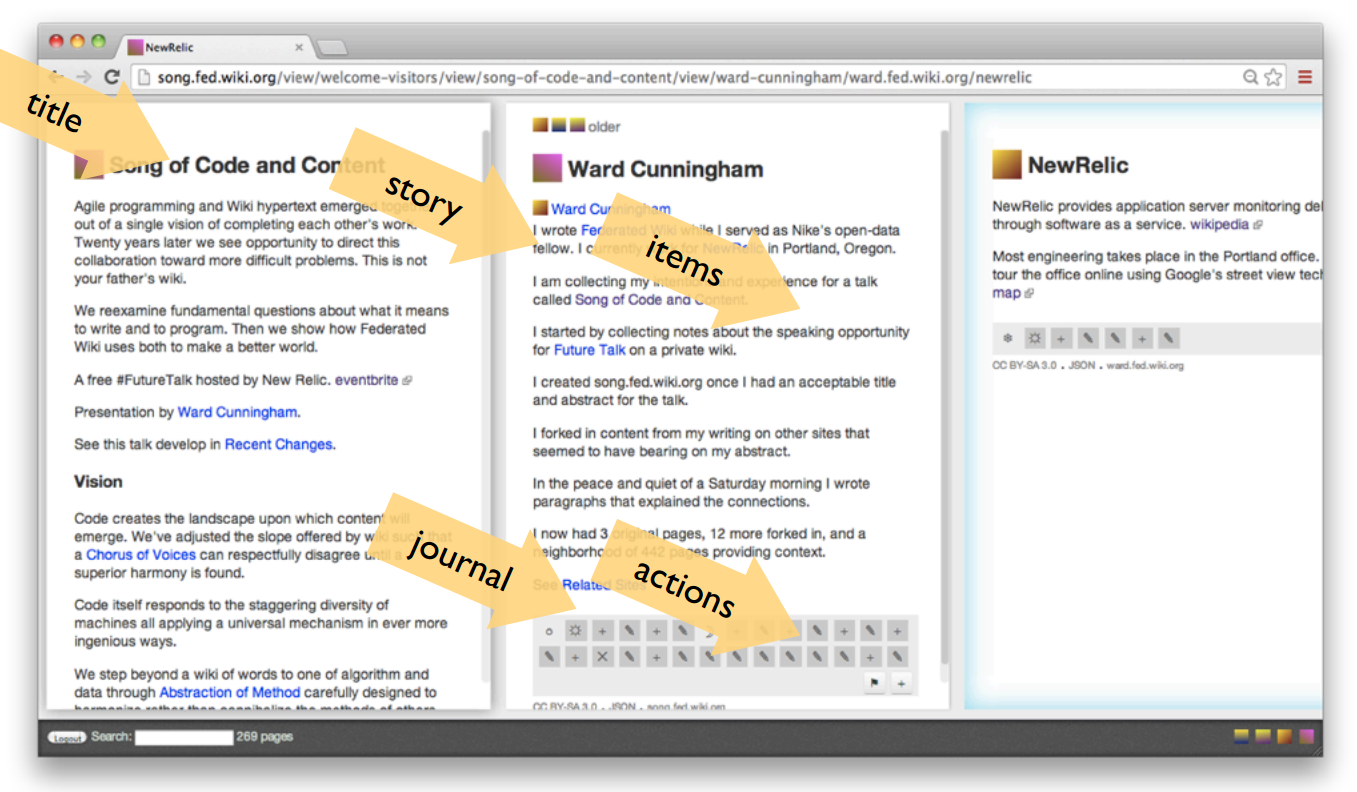This screenshot has height=792, width=1357.
Task: Open a new browser tab
Action: [332, 47]
